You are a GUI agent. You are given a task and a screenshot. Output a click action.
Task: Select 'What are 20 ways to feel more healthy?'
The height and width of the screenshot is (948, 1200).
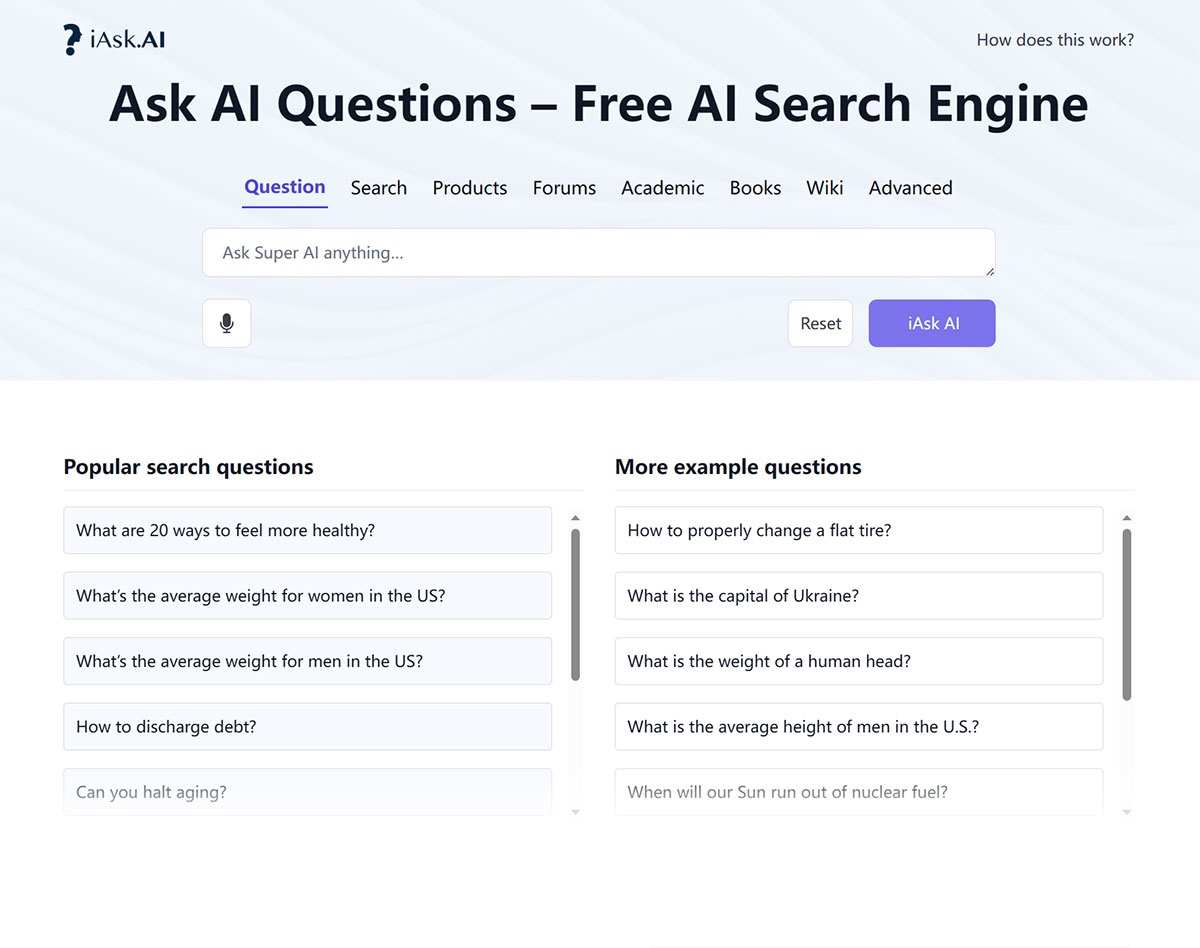pyautogui.click(x=307, y=530)
